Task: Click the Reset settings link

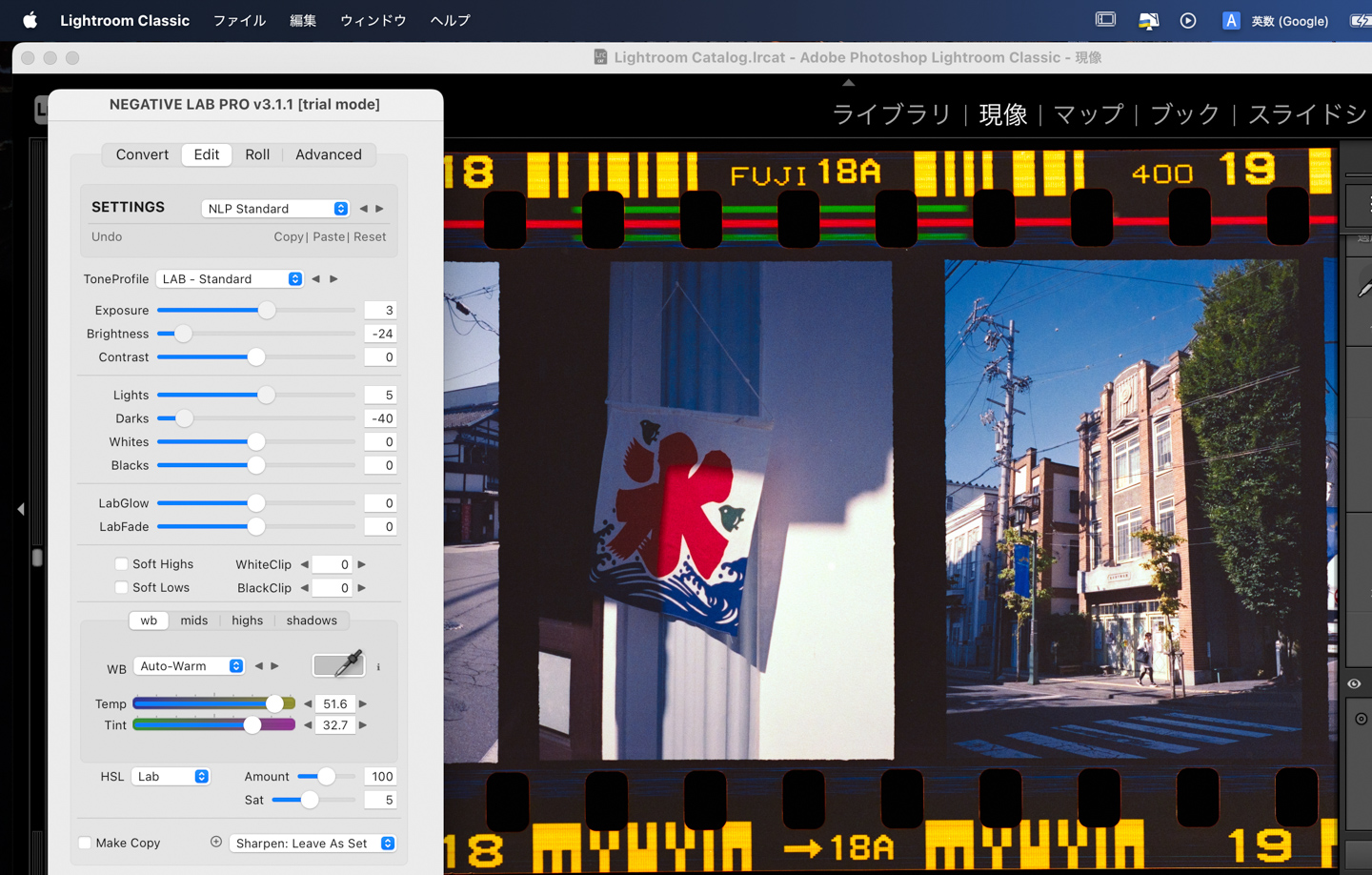Action: (x=370, y=236)
